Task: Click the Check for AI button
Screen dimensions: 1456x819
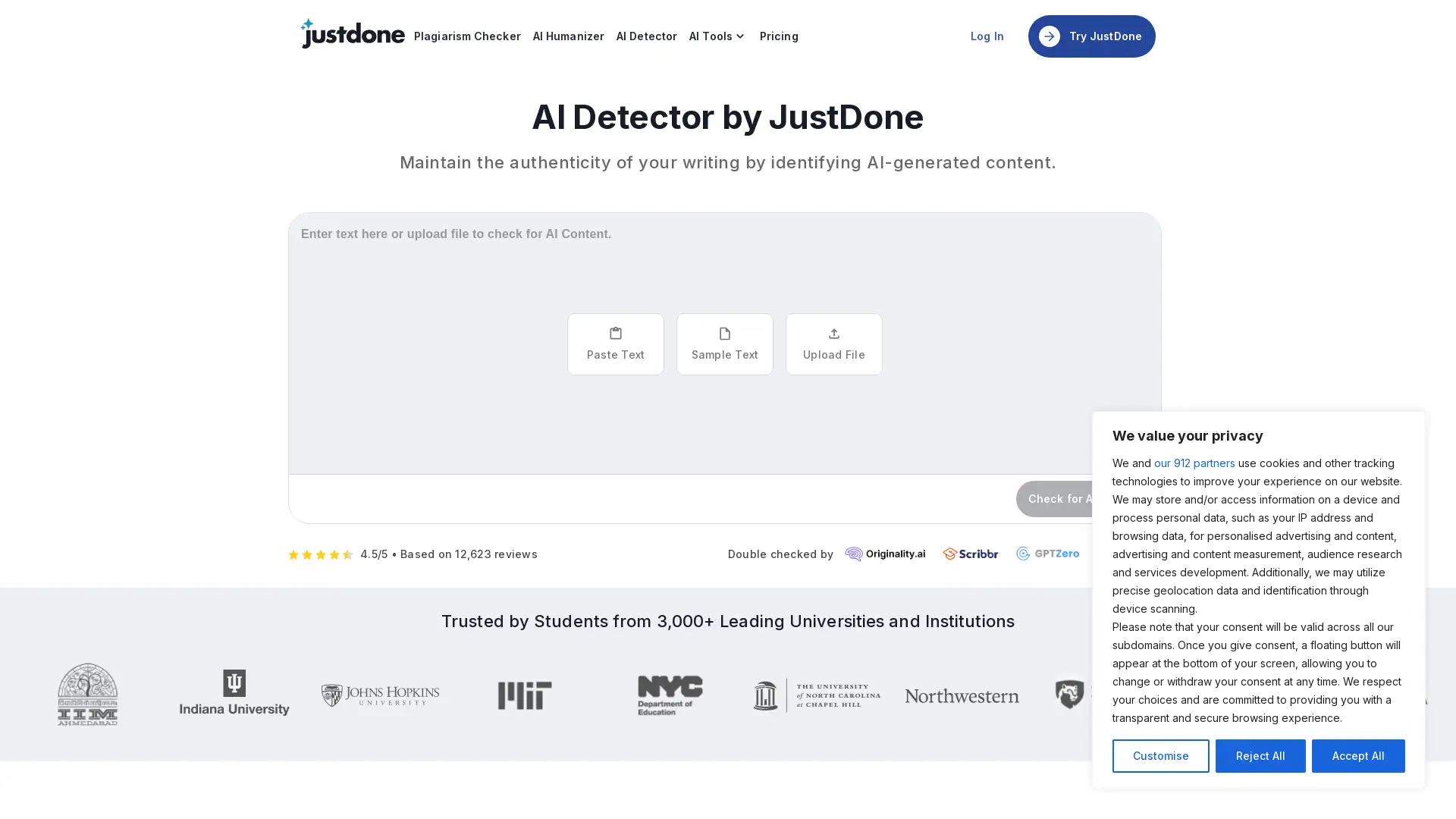Action: (x=1056, y=499)
